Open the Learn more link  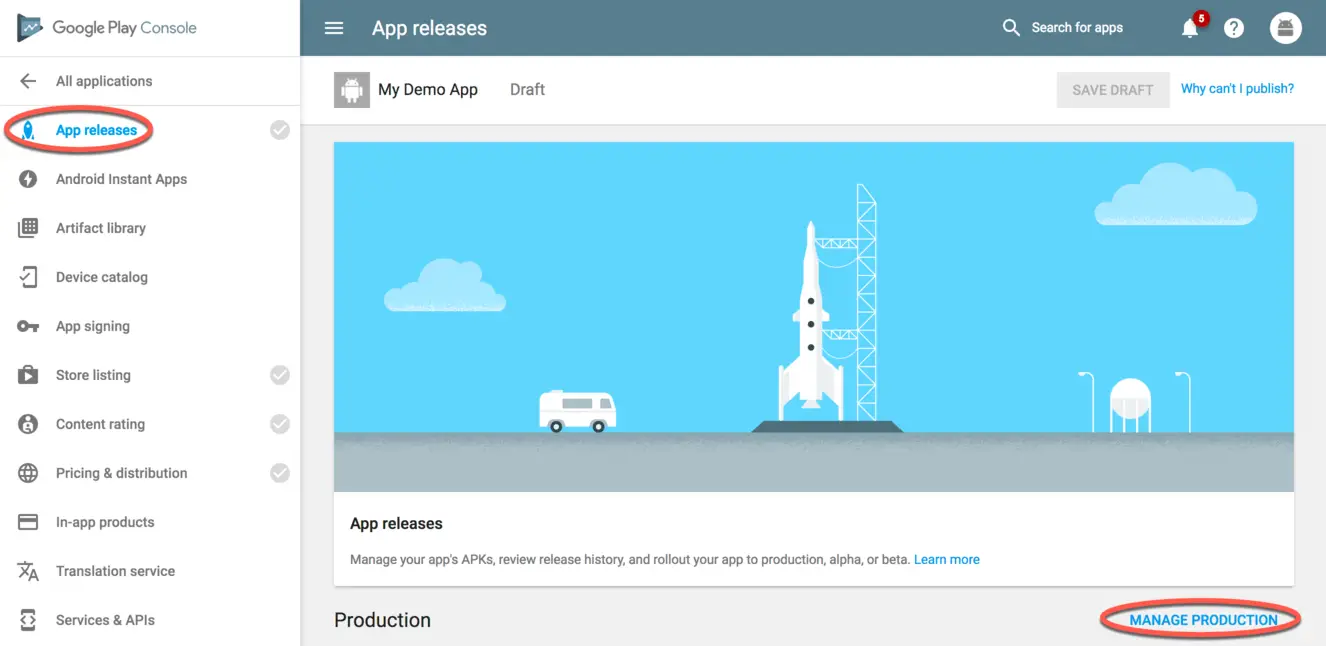(946, 559)
